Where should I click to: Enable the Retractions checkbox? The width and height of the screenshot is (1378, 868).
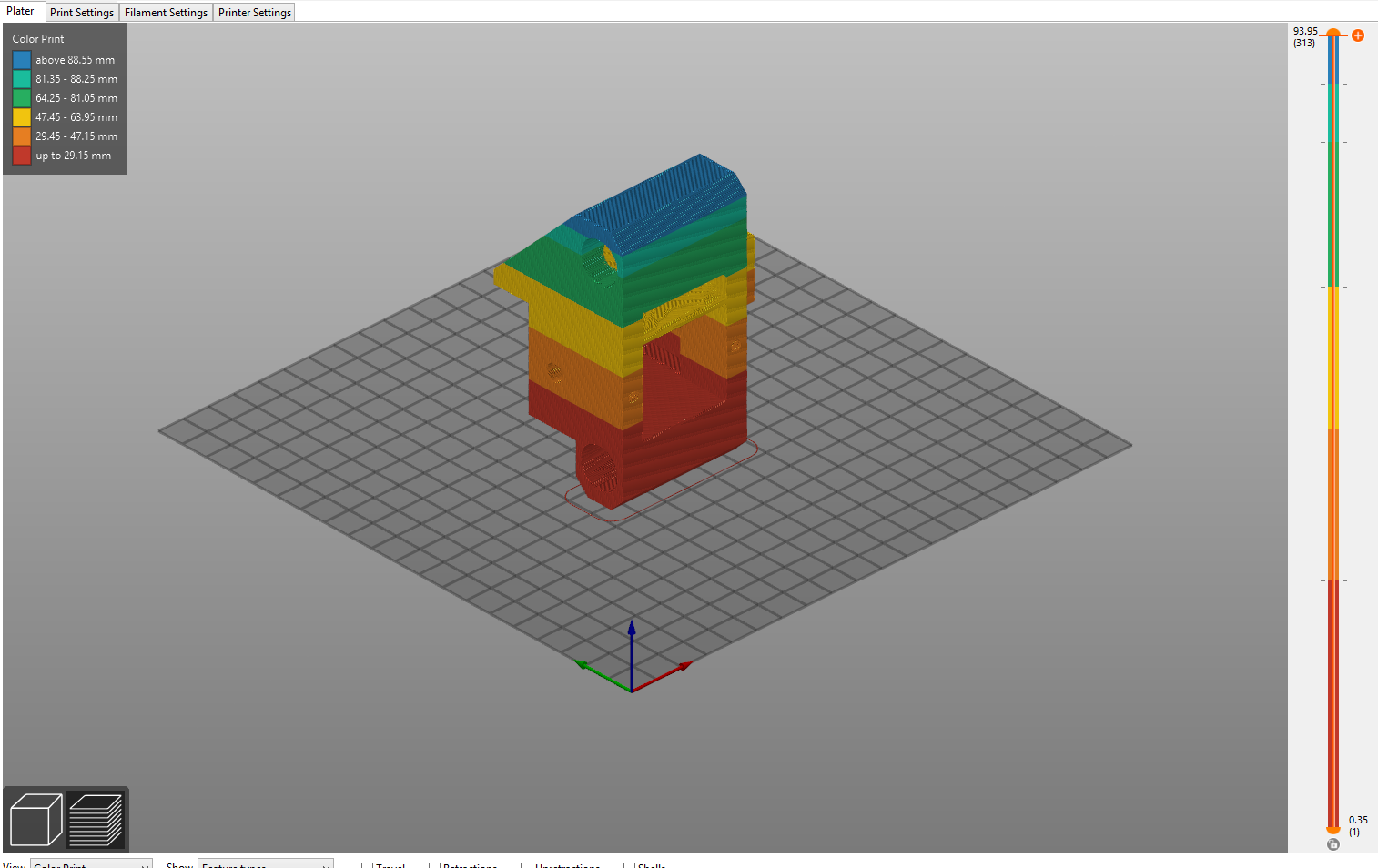tap(435, 865)
